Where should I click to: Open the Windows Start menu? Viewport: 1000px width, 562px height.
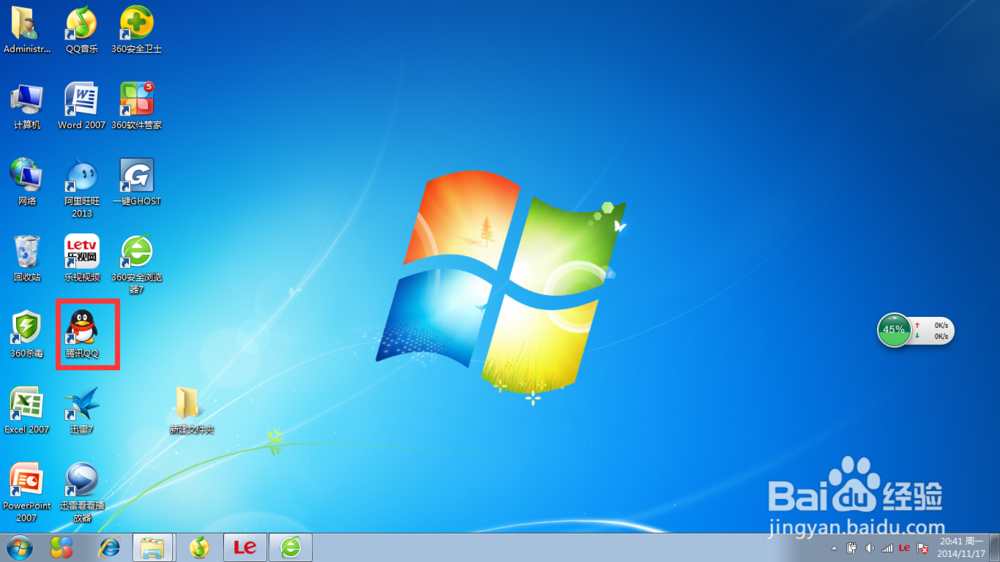19,548
